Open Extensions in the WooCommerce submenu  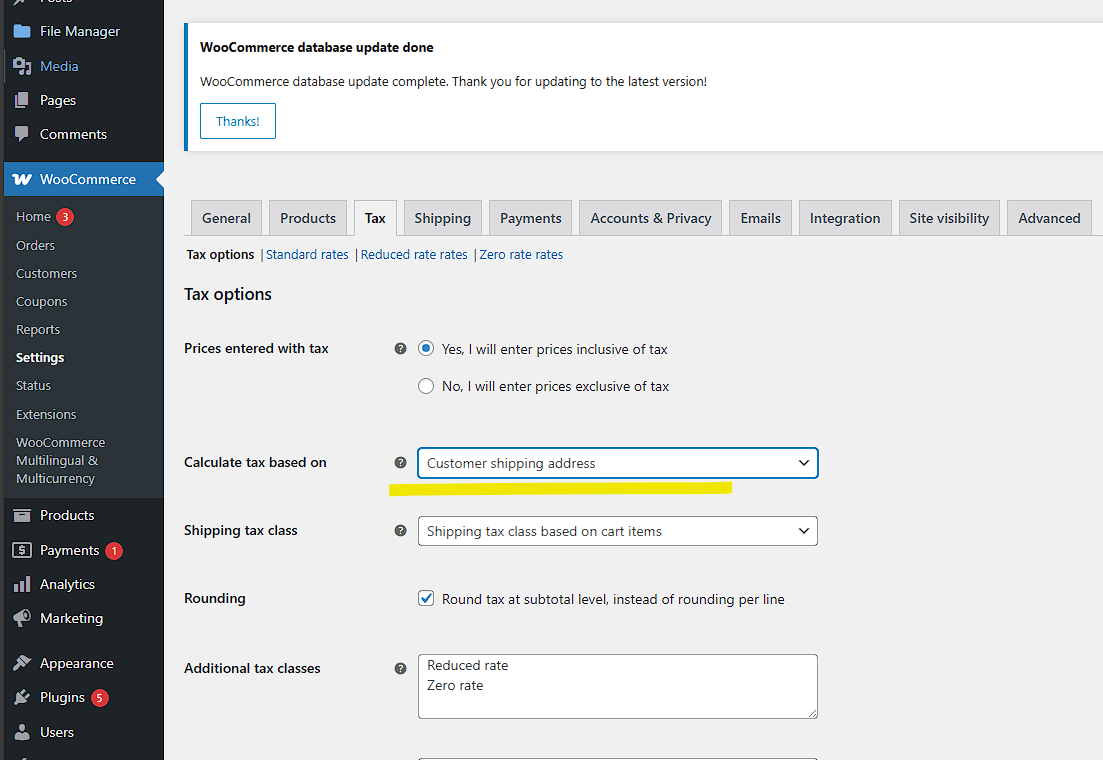coord(46,414)
